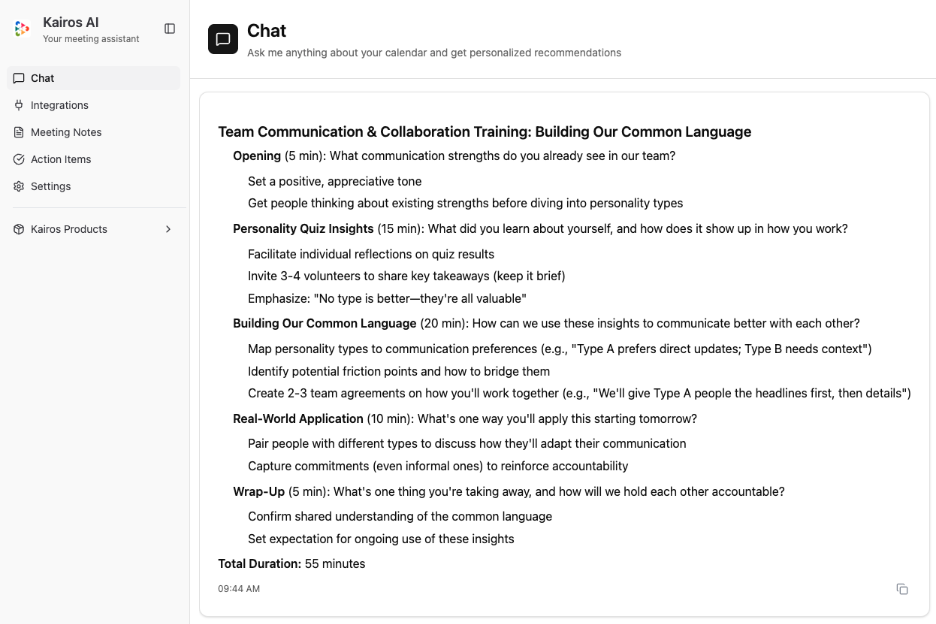Viewport: 936px width, 624px height.
Task: Click the plug icon next to Integrations
Action: pyautogui.click(x=19, y=105)
